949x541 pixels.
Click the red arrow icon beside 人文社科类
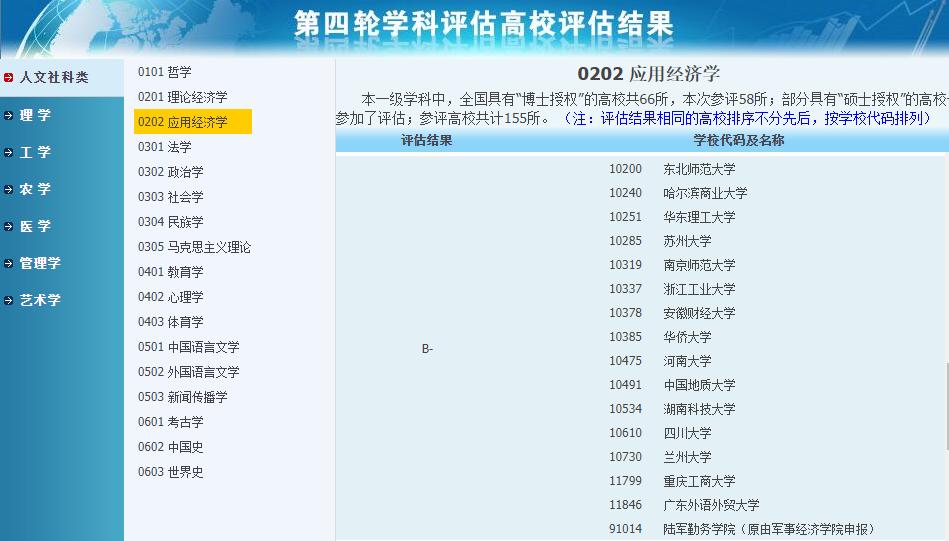tap(8, 77)
